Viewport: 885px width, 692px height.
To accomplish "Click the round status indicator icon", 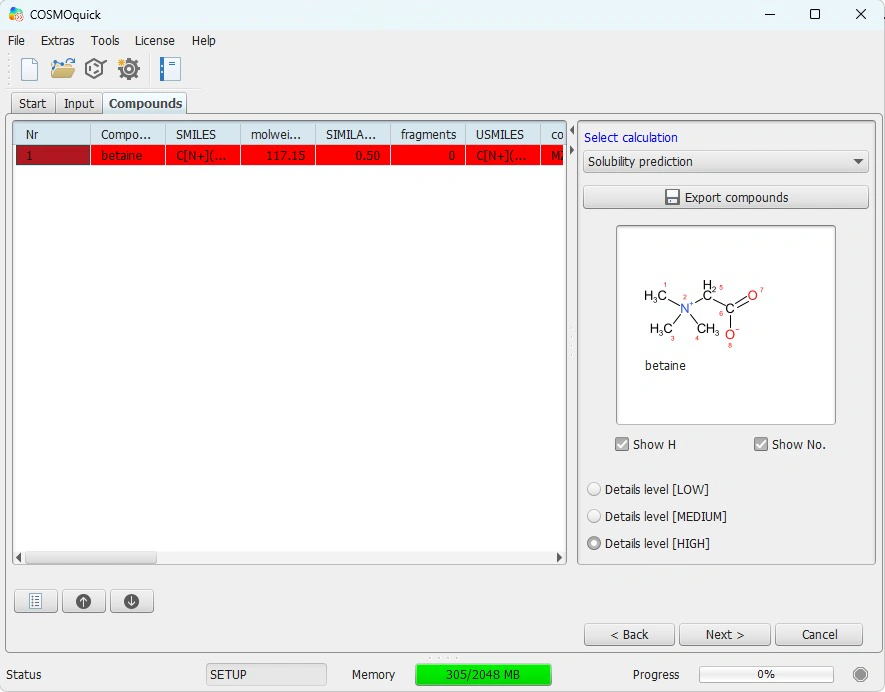I will pyautogui.click(x=860, y=675).
